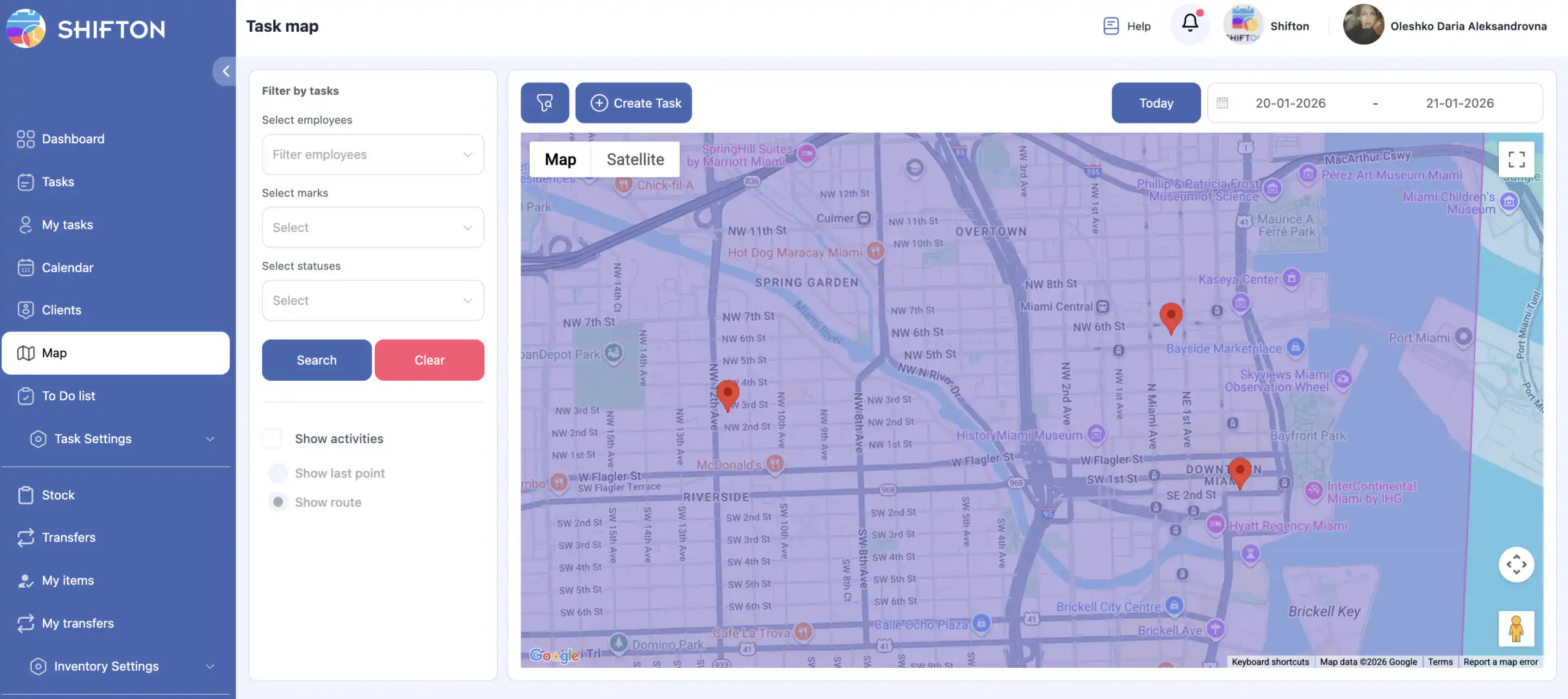Screen dimensions: 1568x699
Task: Select the Show route radio button
Action: coord(278,502)
